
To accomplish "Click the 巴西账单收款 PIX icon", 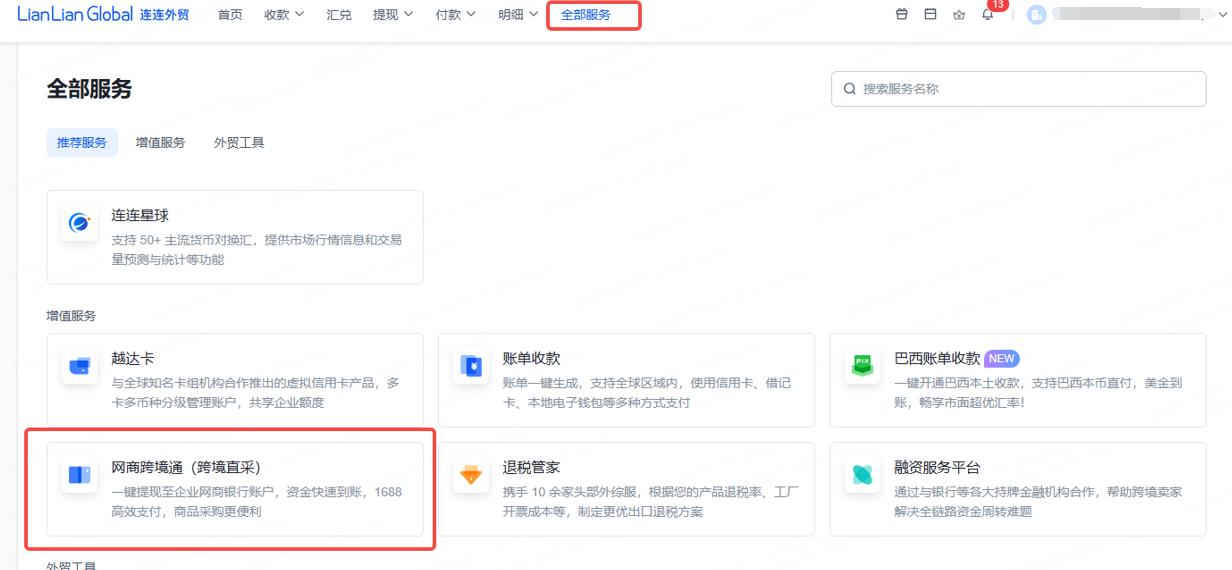I will (862, 366).
